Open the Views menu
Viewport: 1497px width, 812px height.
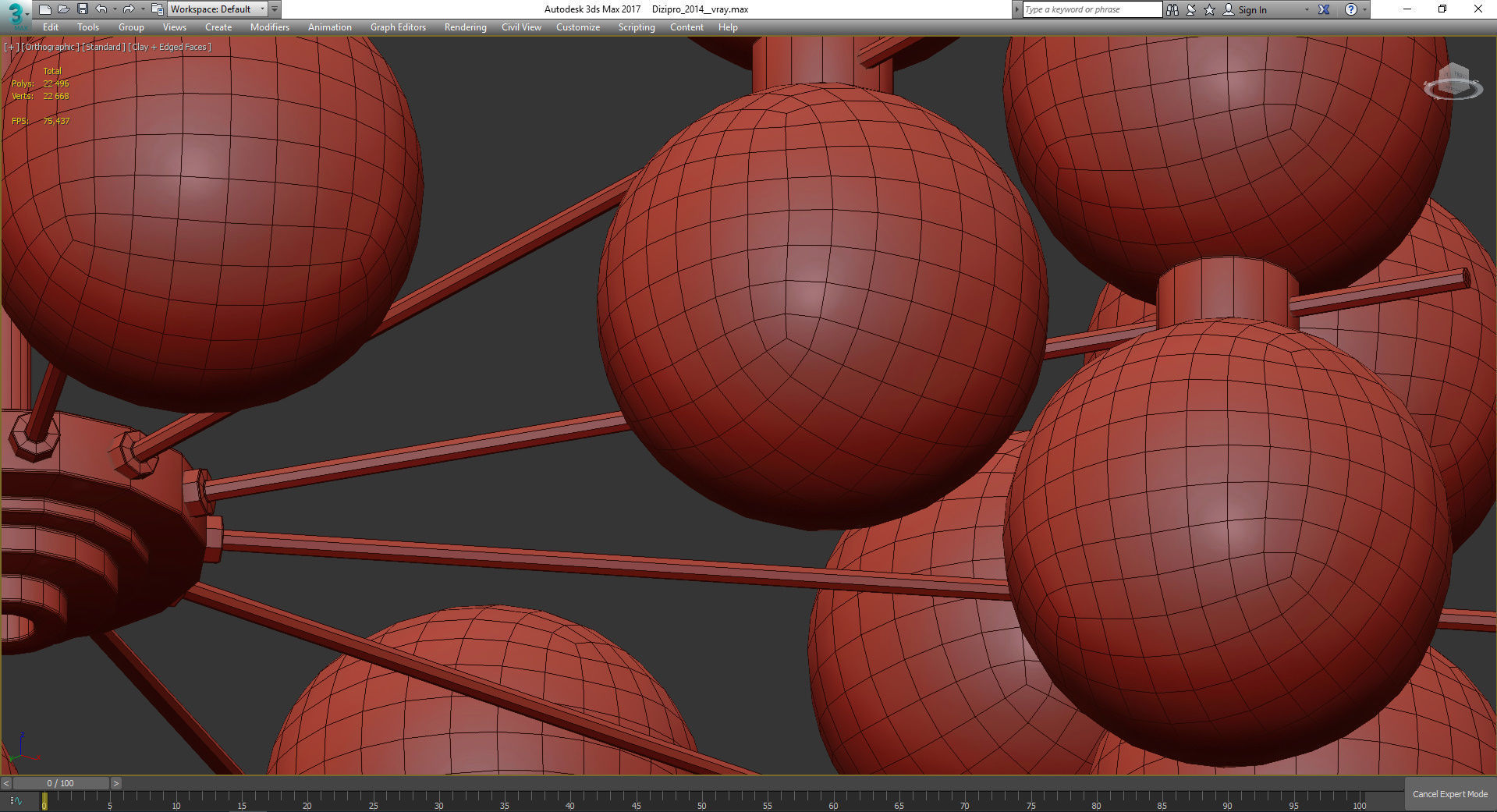[x=175, y=27]
